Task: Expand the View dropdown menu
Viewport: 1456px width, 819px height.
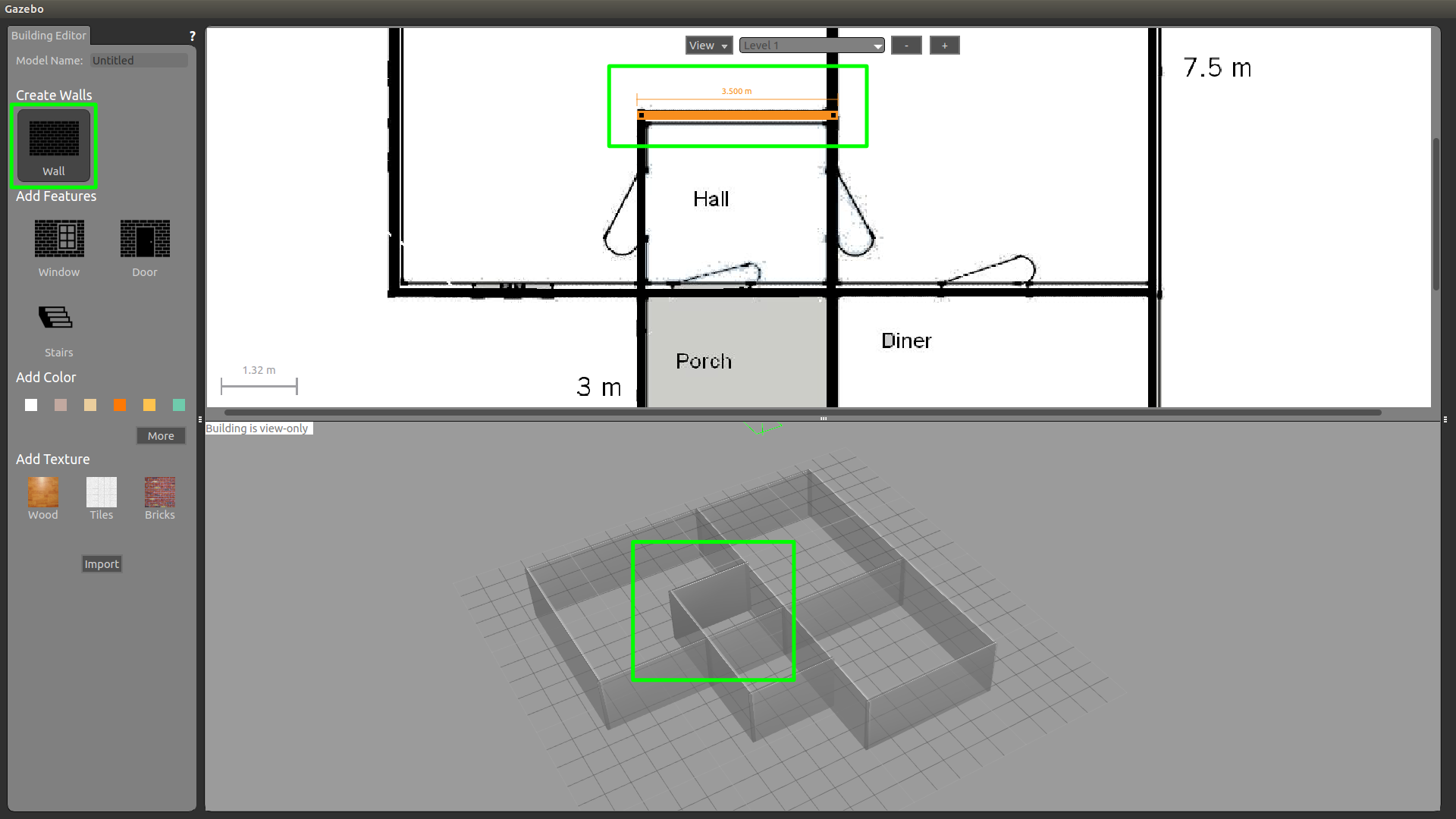Action: coord(707,45)
